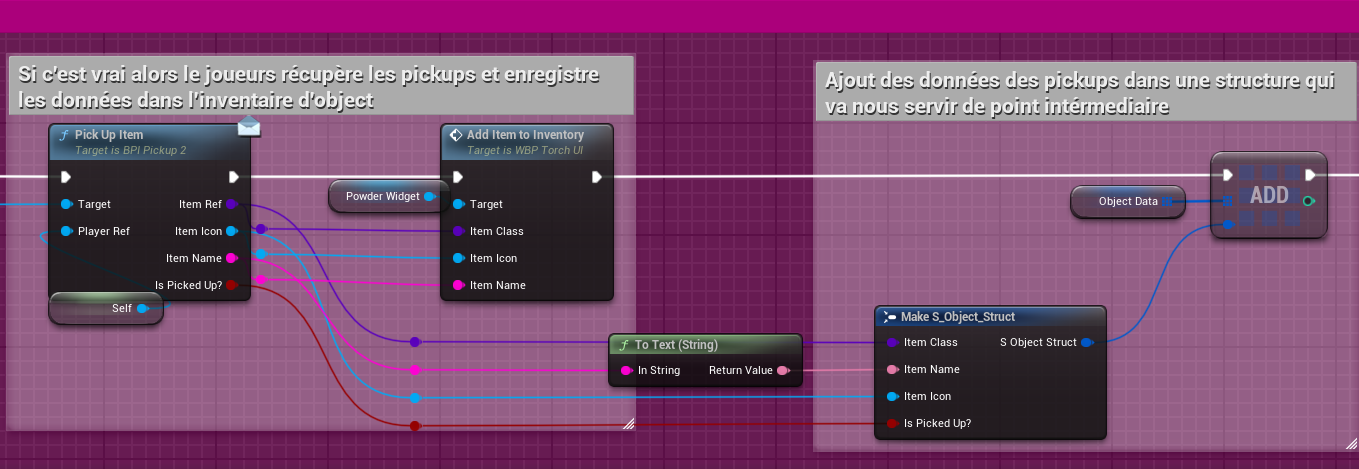
Task: Select the Add Item to Inventory node title
Action: tap(525, 135)
